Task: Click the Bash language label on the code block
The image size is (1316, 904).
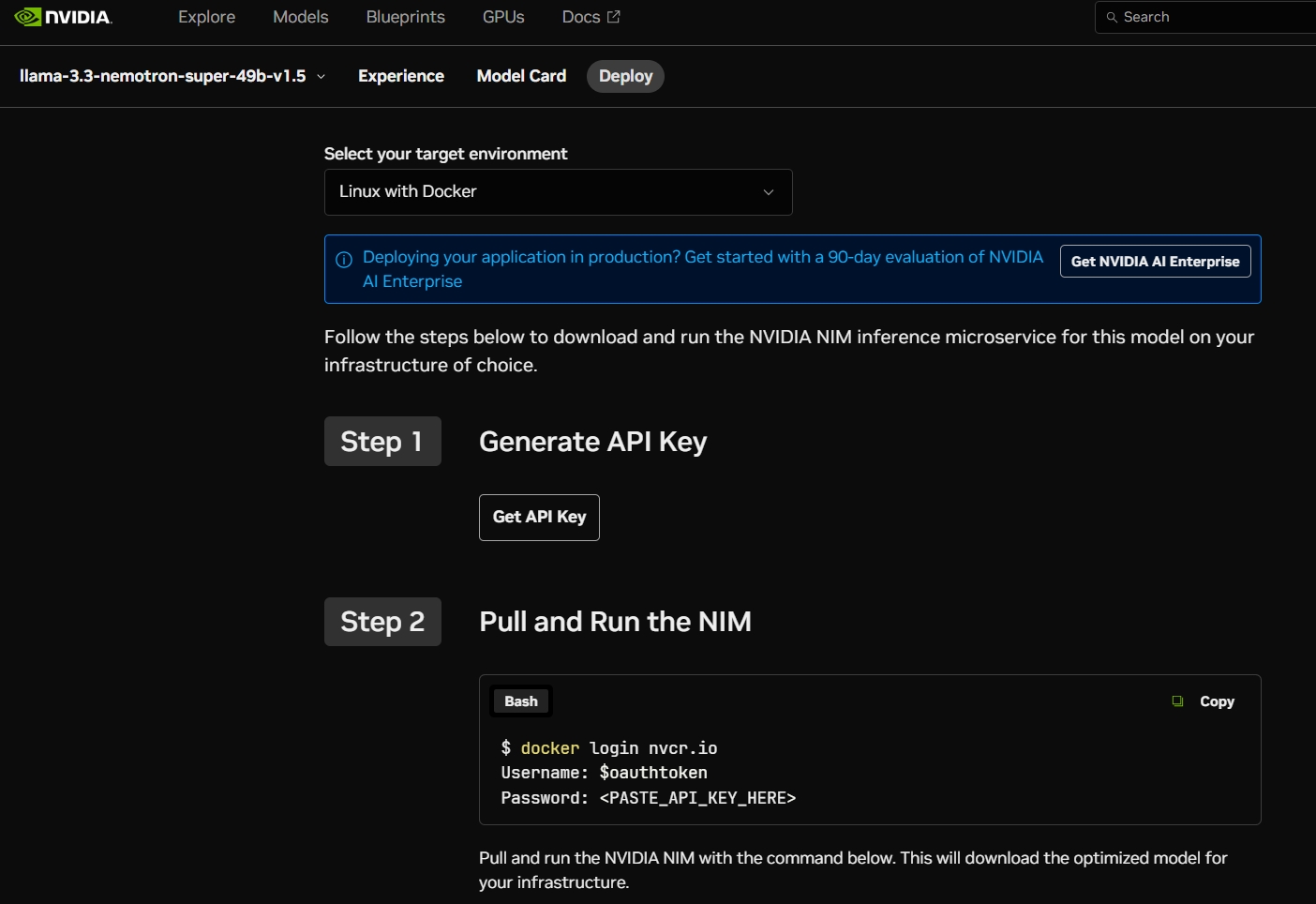Action: click(521, 701)
